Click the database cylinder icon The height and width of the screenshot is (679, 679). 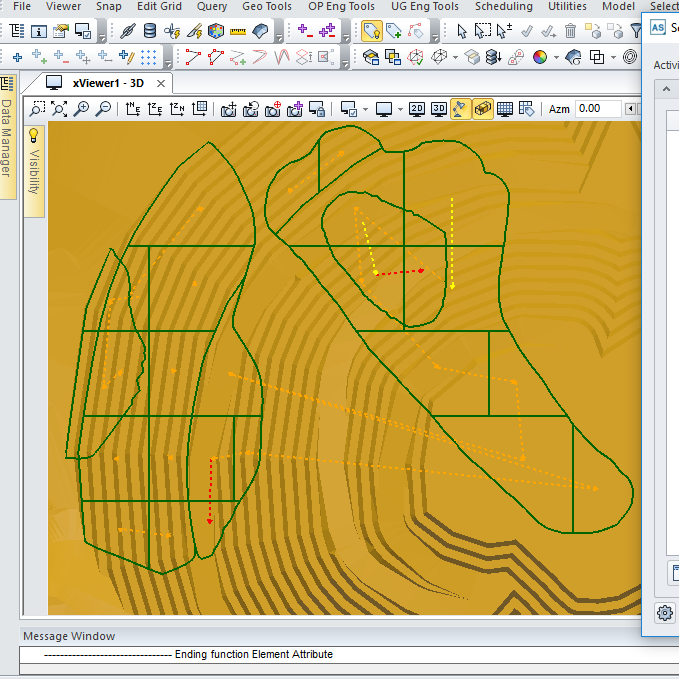[150, 31]
